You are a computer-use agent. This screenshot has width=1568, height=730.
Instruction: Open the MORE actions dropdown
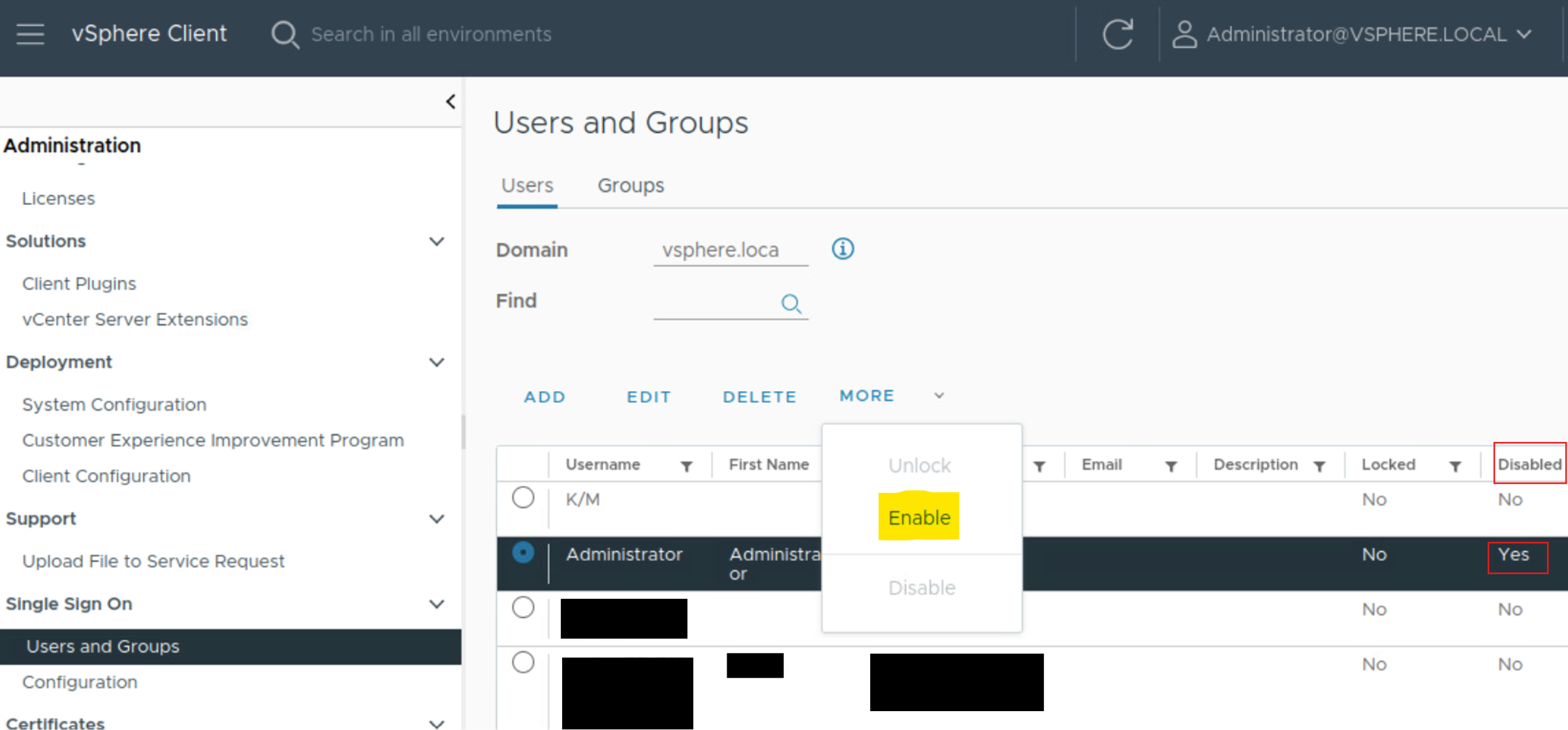(891, 396)
